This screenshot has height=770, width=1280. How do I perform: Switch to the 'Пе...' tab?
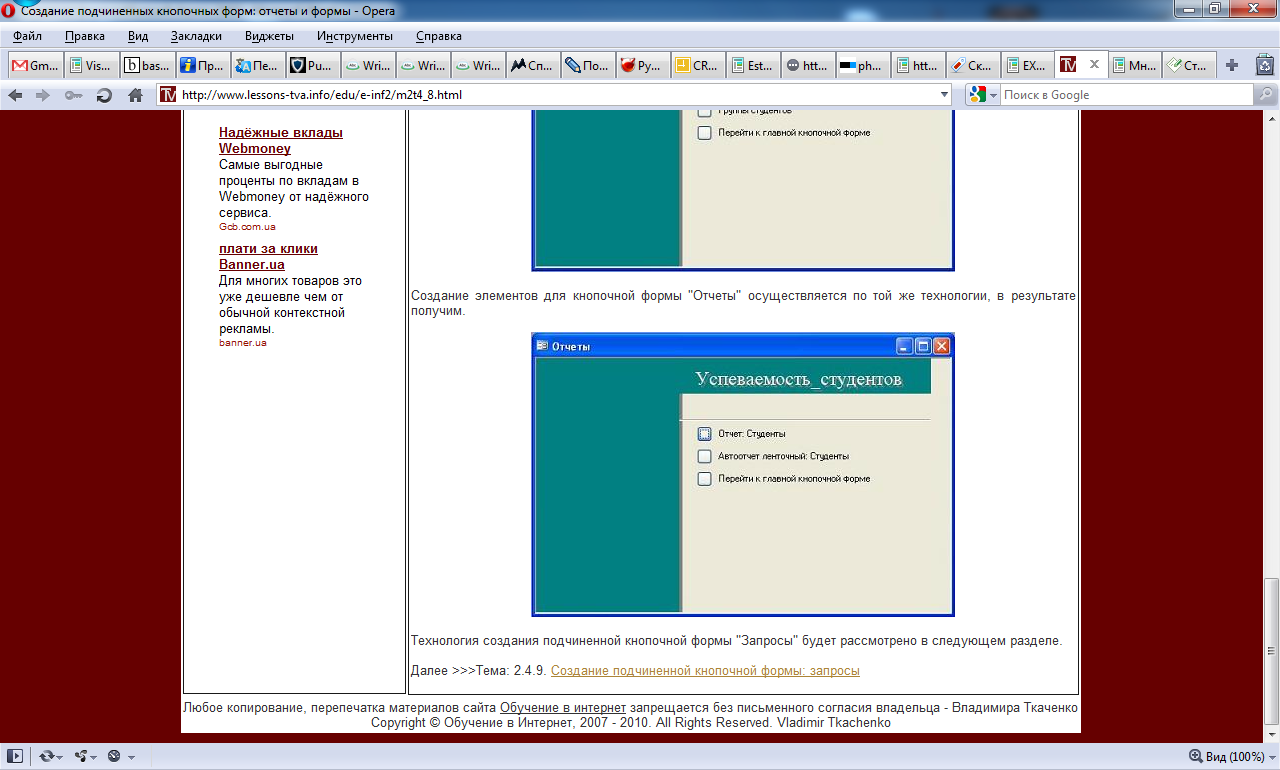click(x=259, y=65)
